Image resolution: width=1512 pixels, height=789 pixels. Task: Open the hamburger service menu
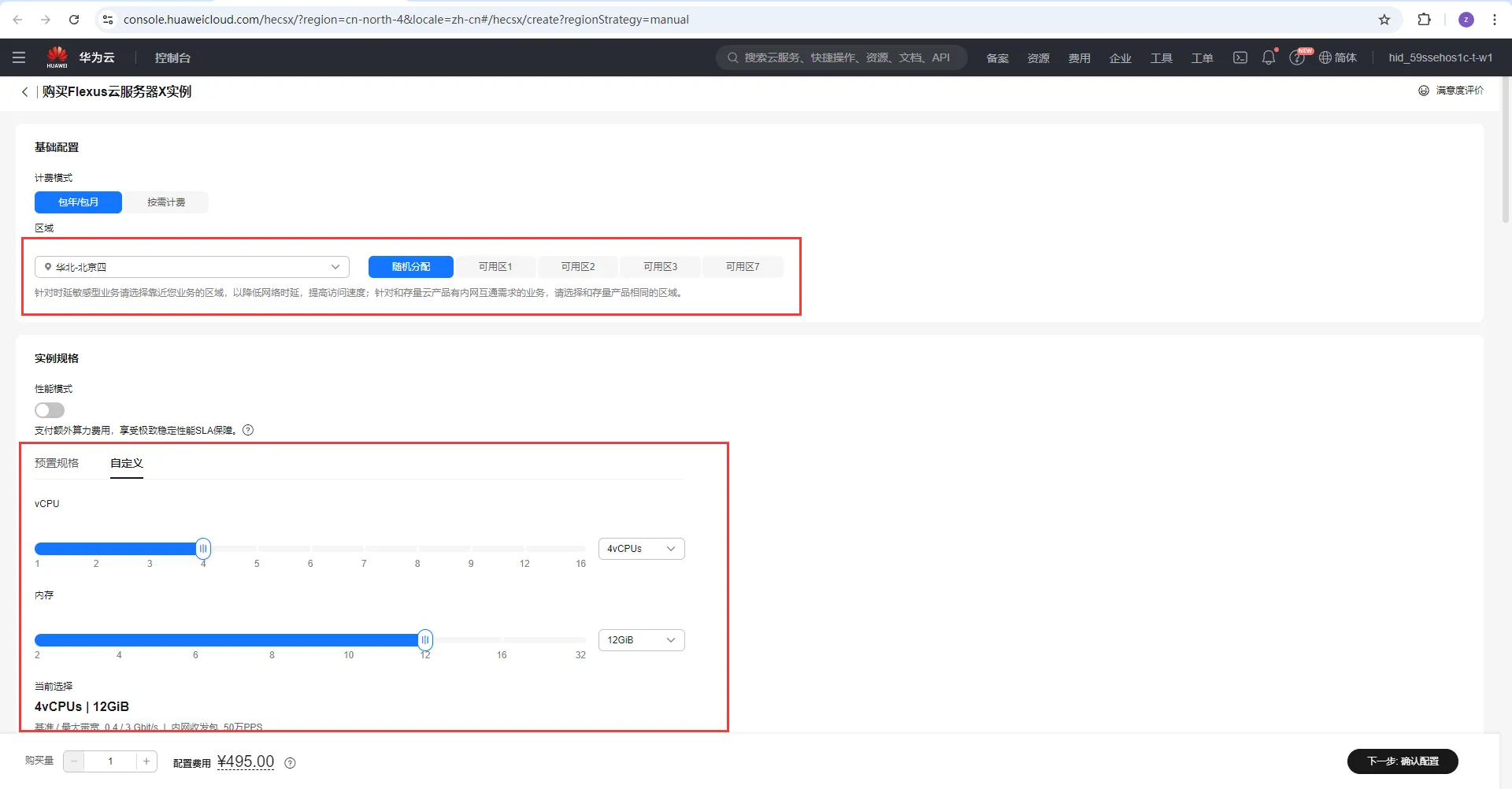[x=19, y=57]
